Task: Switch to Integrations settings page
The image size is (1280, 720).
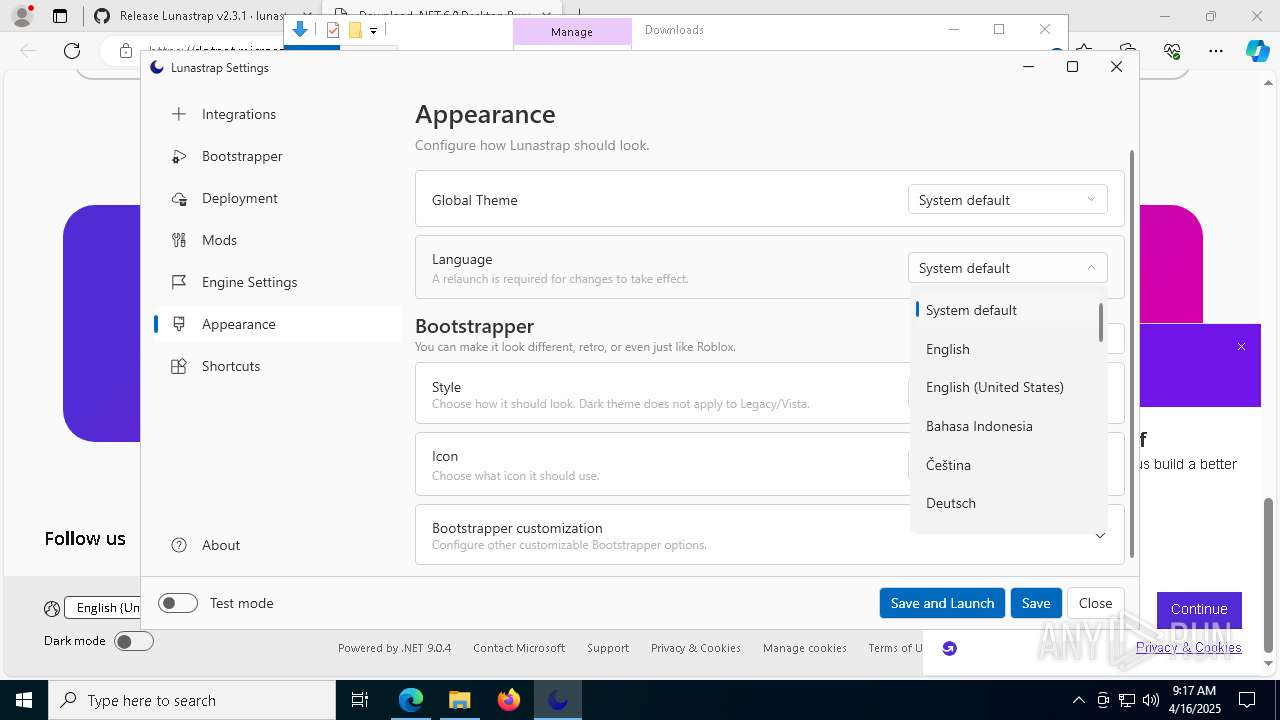Action: click(x=278, y=114)
